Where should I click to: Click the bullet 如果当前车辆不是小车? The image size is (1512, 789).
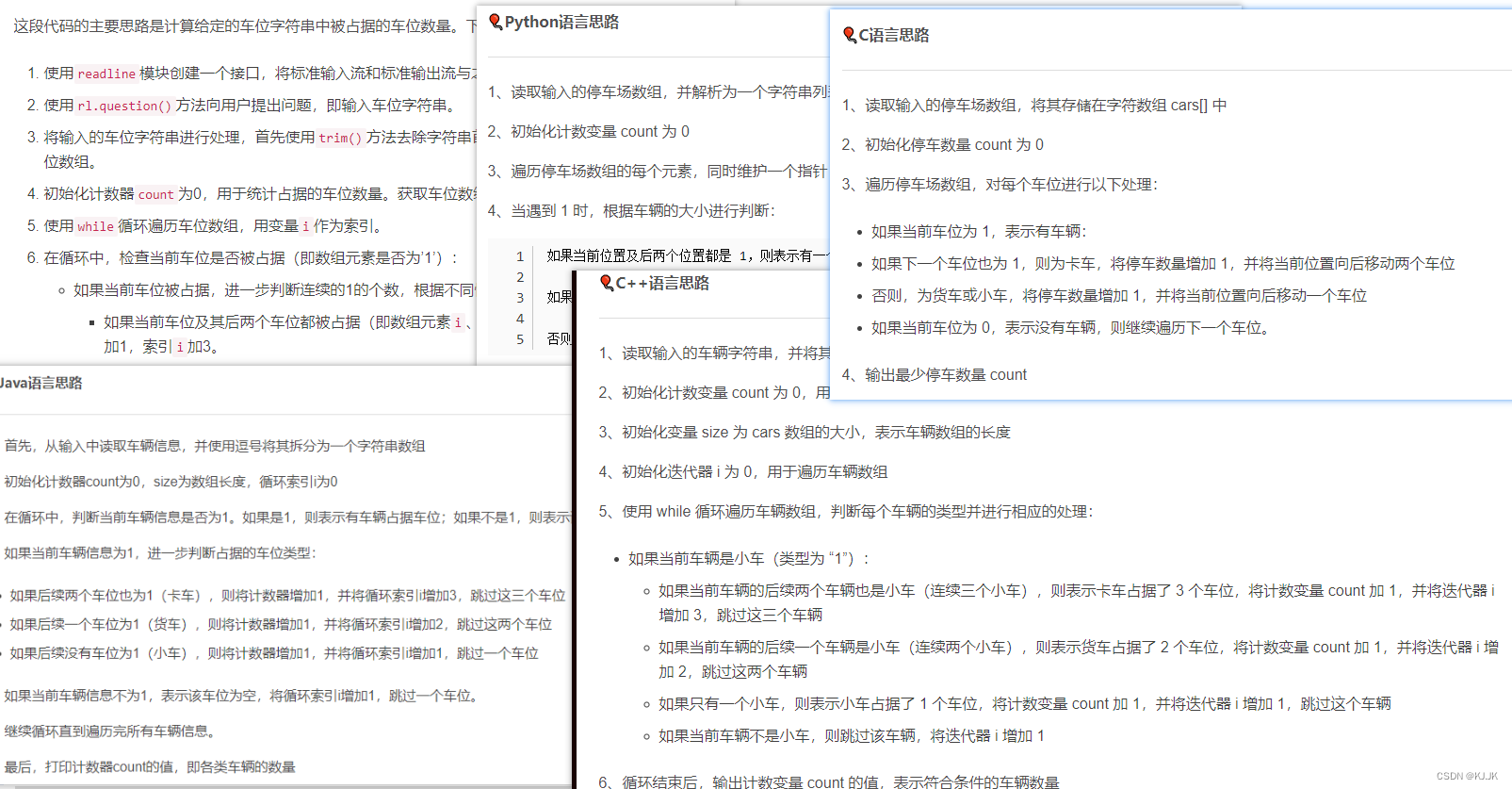(x=852, y=735)
